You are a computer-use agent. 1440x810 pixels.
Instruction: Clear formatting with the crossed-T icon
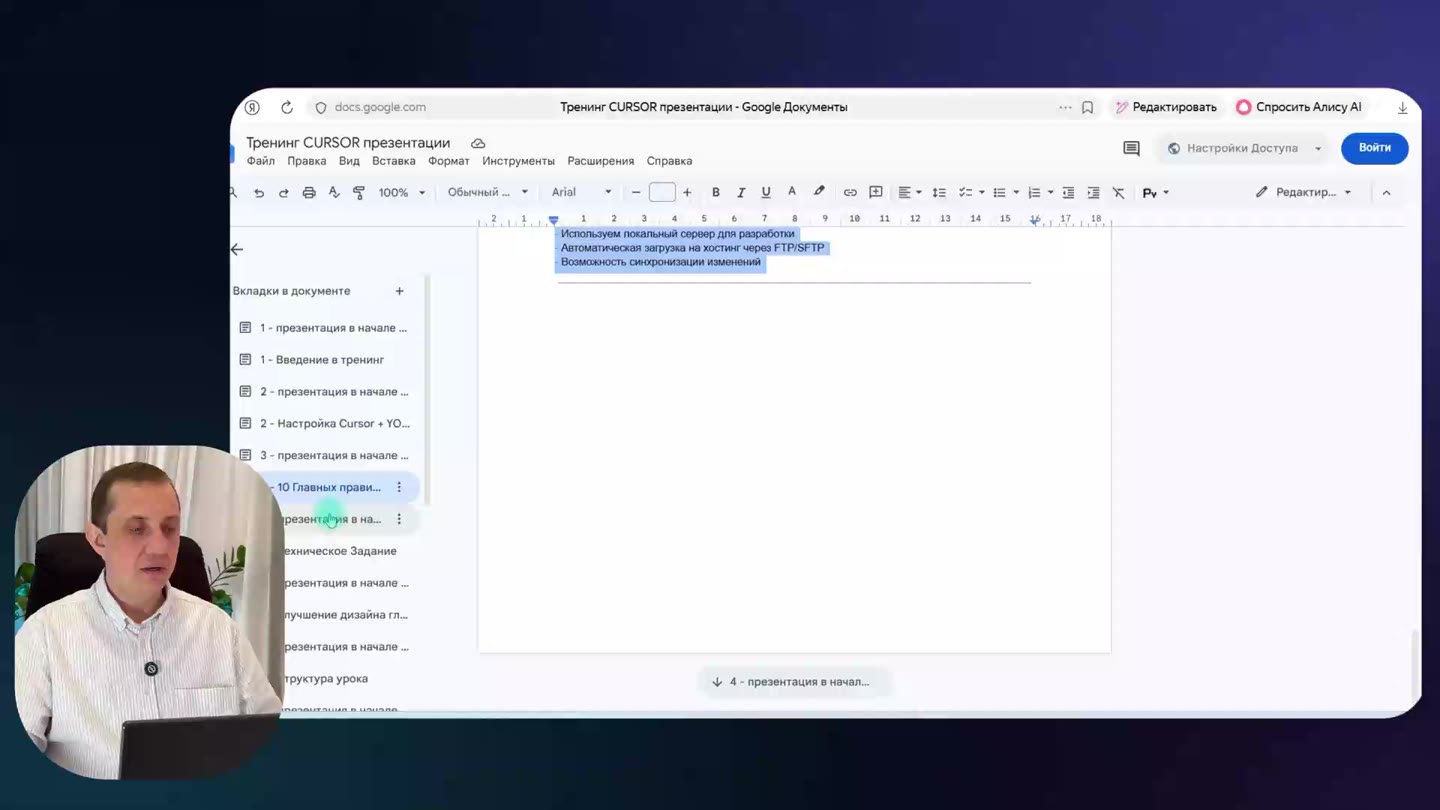[1119, 193]
